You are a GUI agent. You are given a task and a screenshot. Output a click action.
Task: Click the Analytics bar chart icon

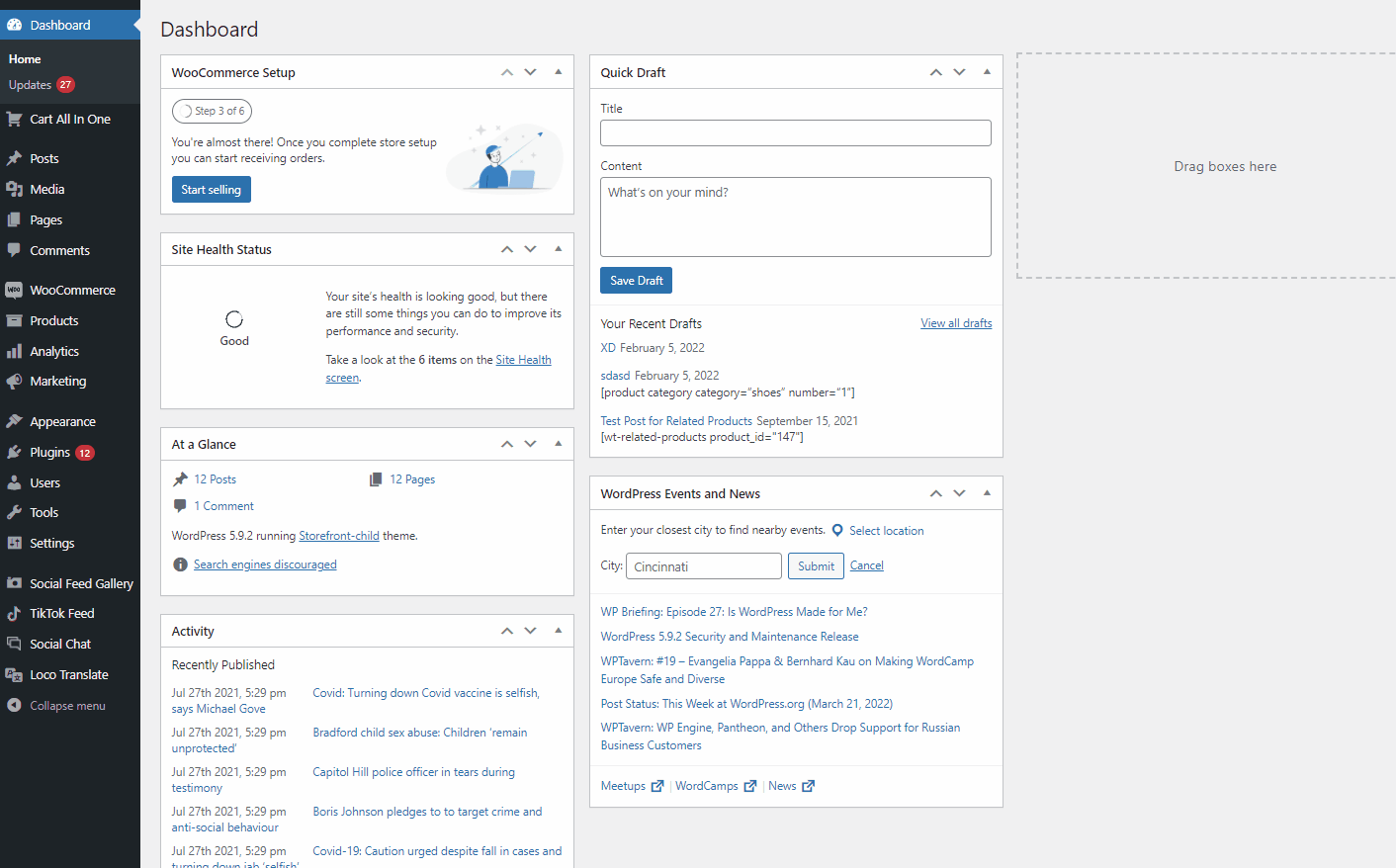click(x=14, y=351)
